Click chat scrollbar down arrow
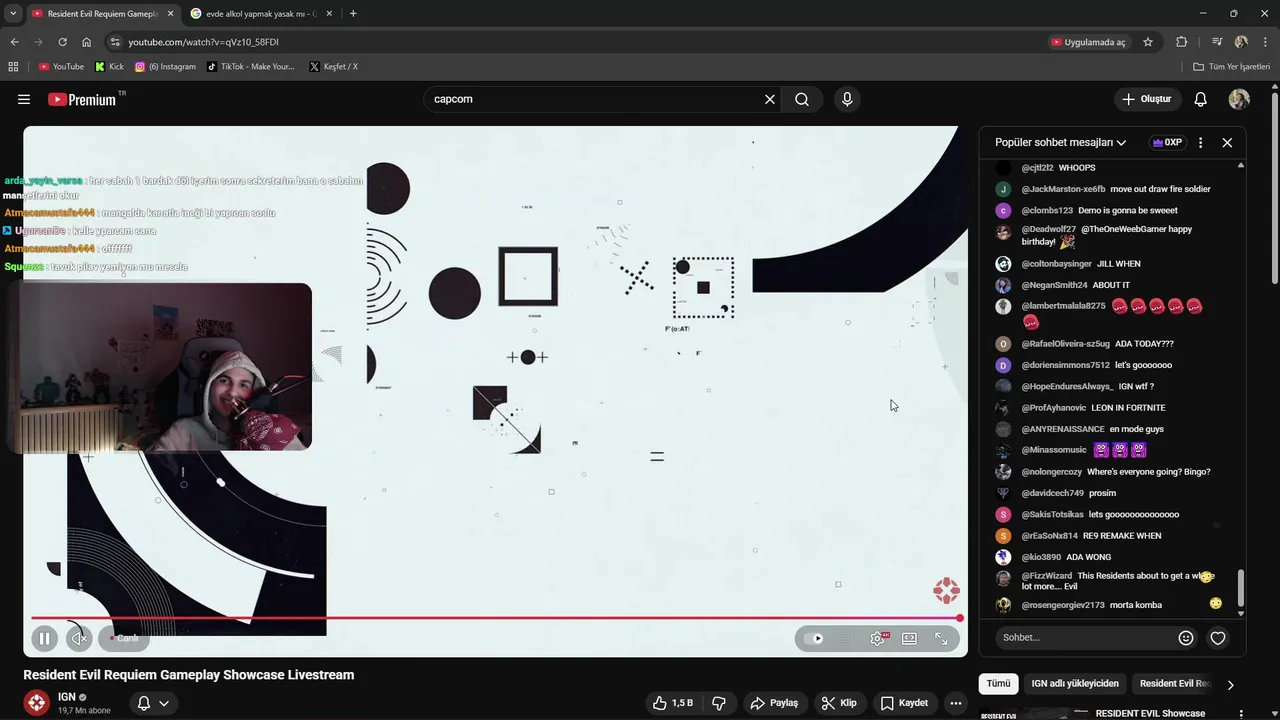Screen dimensions: 1280x720 (1241, 614)
